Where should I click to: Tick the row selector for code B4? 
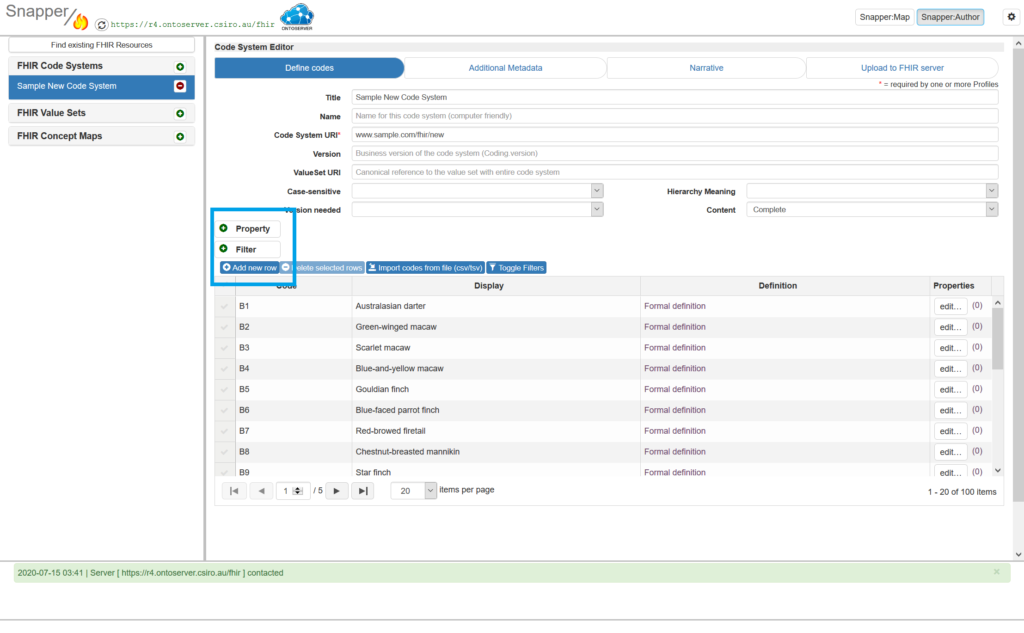coord(224,369)
